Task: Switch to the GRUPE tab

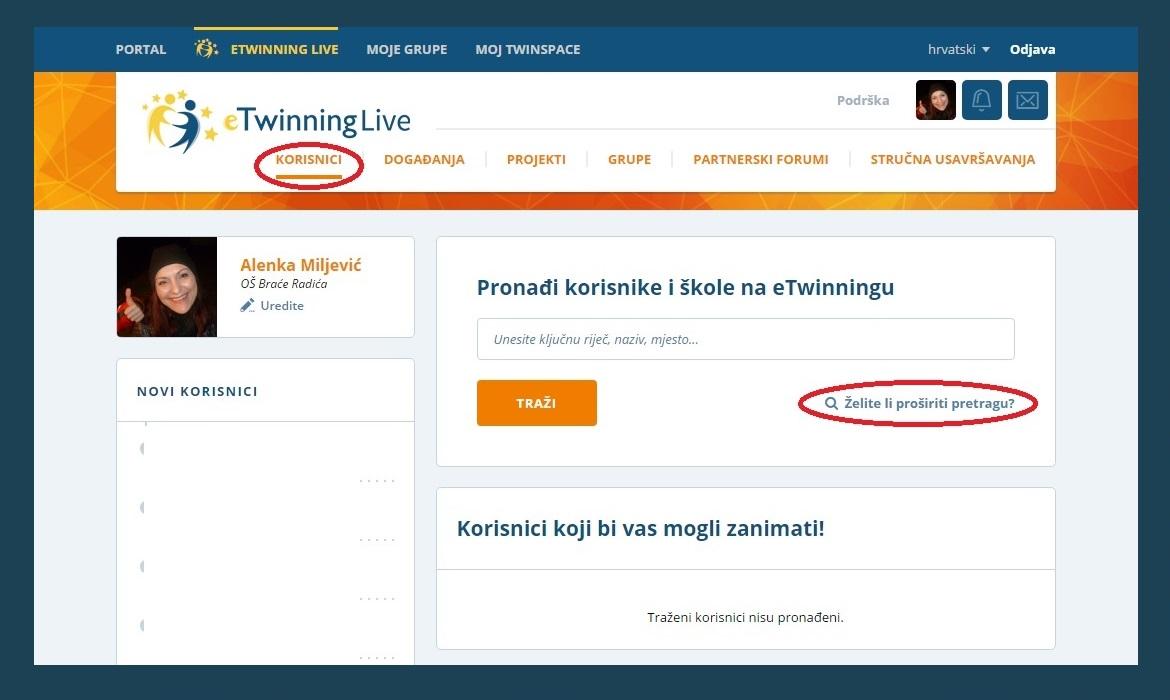Action: (629, 159)
